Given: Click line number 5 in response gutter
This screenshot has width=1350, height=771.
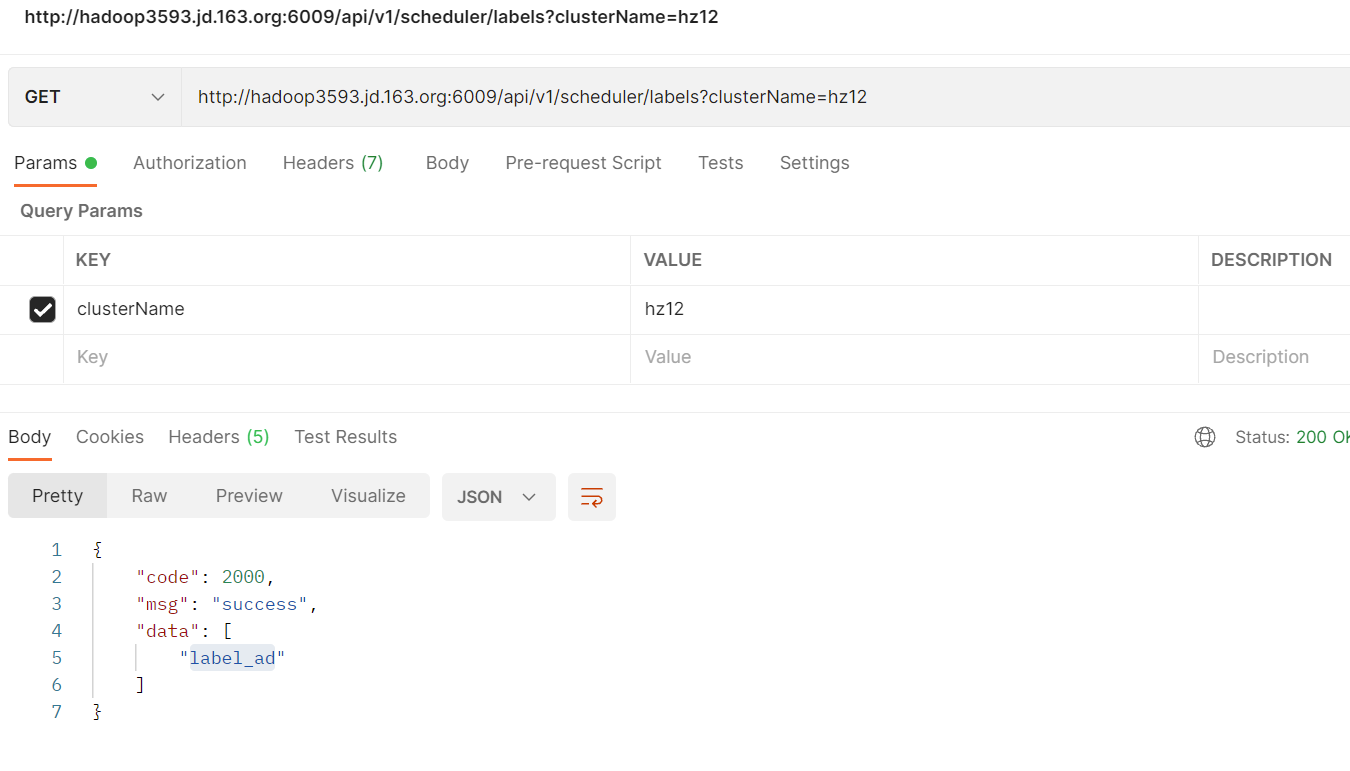Looking at the screenshot, I should coord(57,658).
